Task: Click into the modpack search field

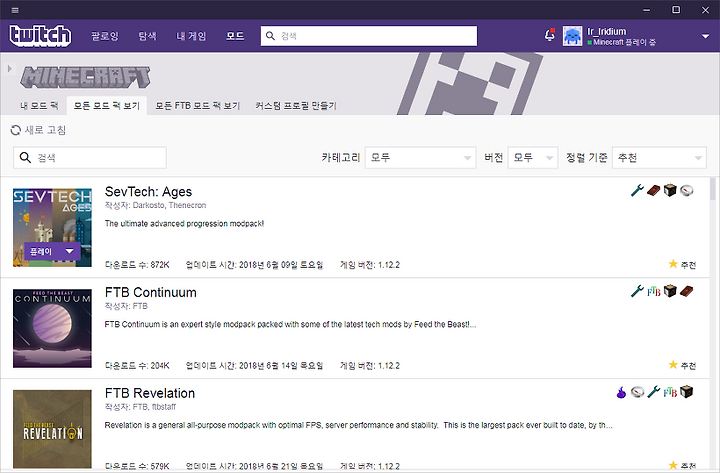Action: point(90,158)
